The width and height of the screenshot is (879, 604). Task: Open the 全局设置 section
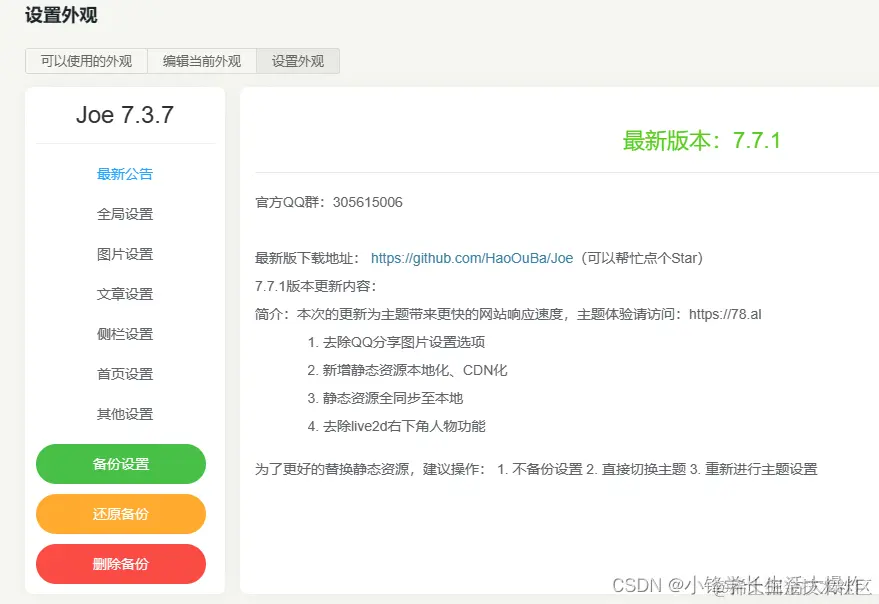(x=124, y=213)
